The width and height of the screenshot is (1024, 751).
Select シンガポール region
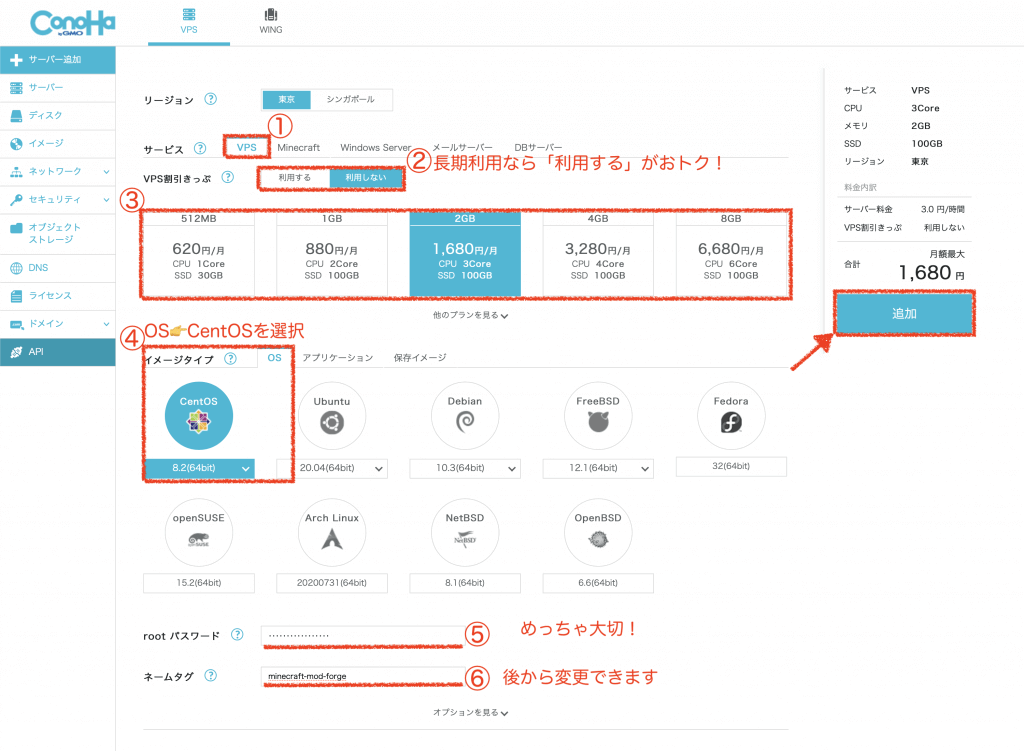coord(351,99)
